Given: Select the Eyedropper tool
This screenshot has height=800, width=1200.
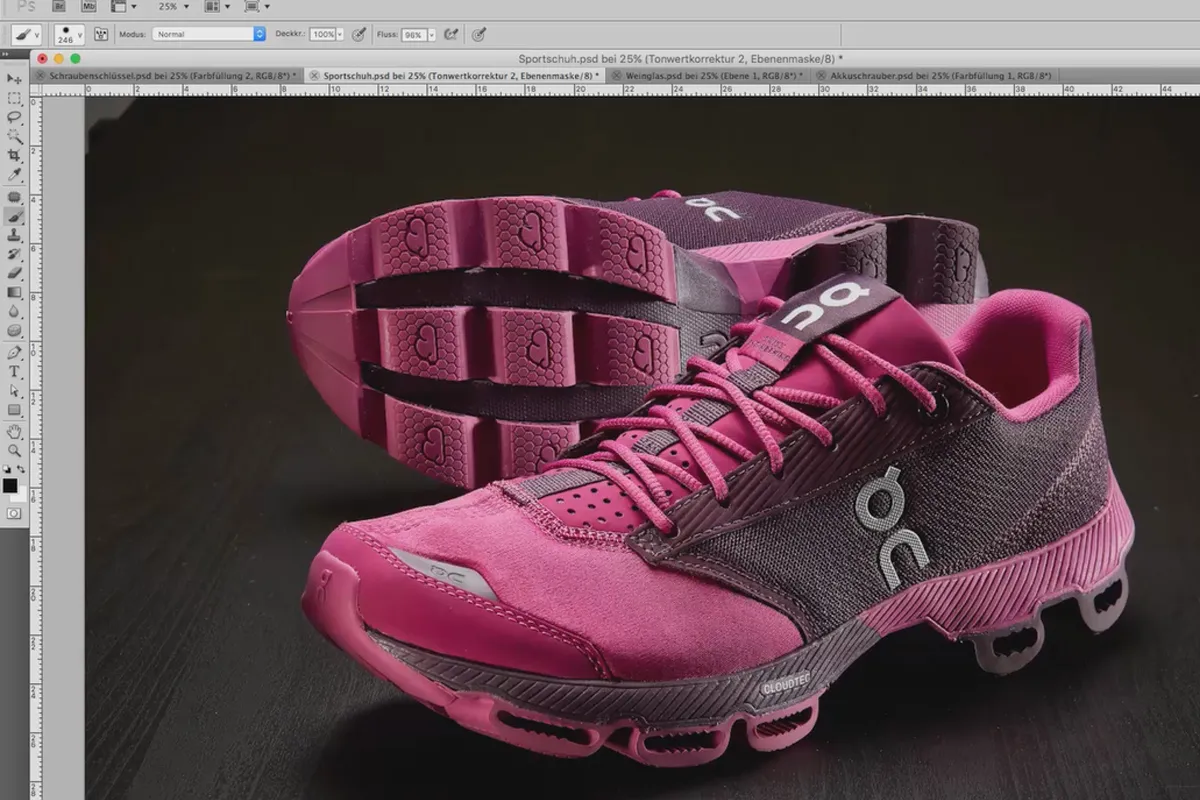Looking at the screenshot, I should pos(14,175).
